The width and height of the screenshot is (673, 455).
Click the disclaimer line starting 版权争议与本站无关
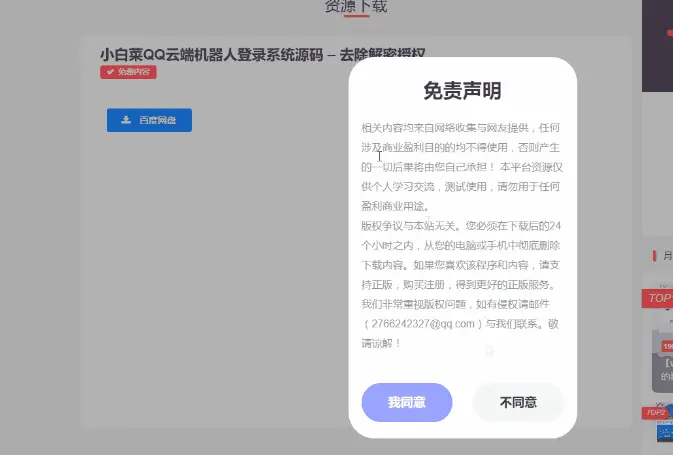point(461,226)
